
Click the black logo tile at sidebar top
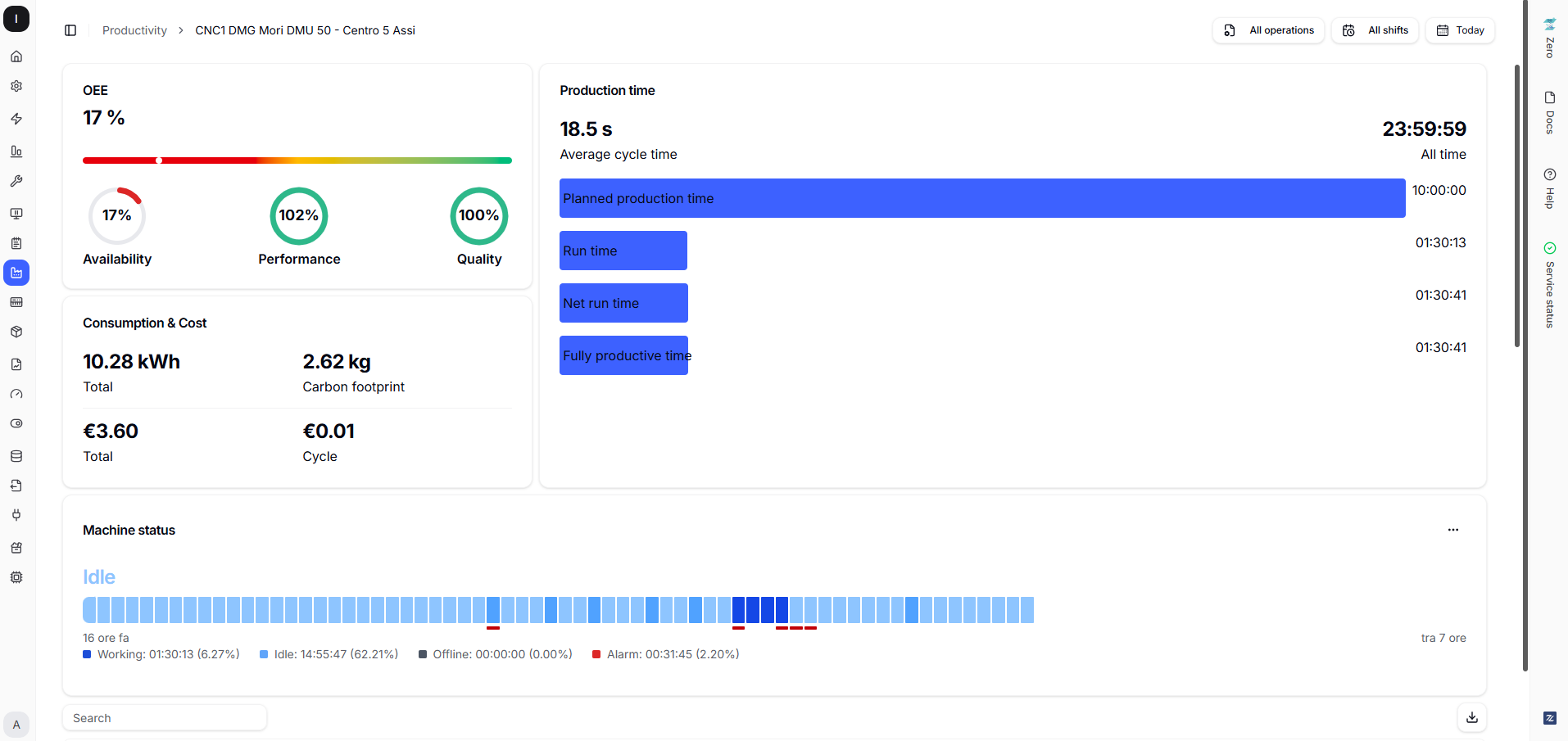tap(16, 19)
